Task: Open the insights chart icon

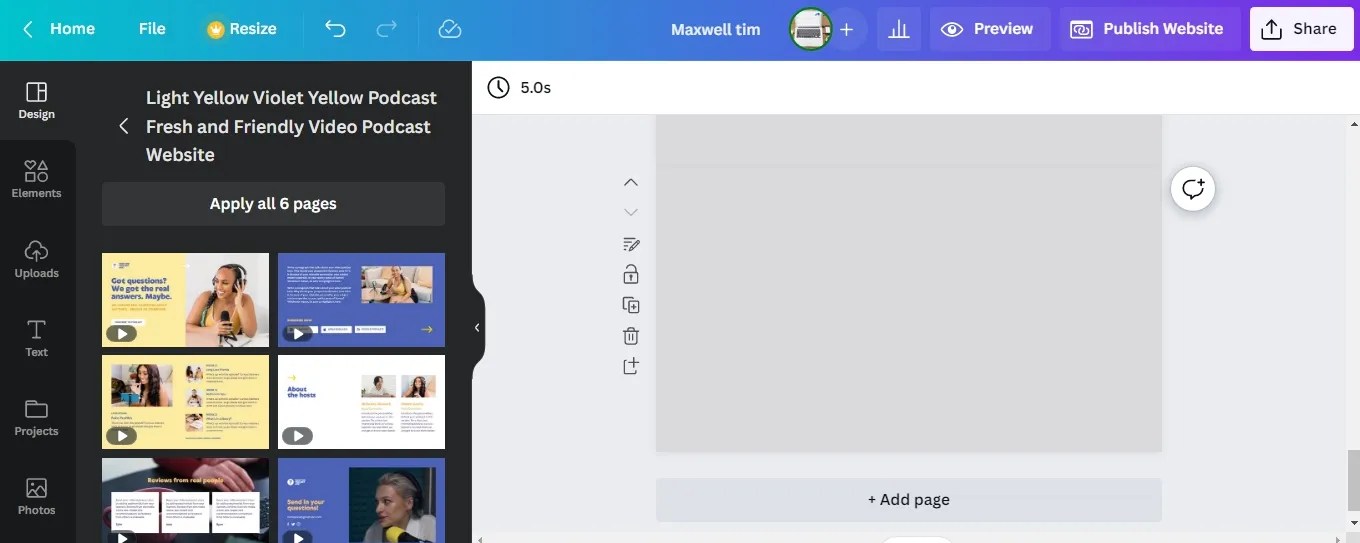Action: 899,29
